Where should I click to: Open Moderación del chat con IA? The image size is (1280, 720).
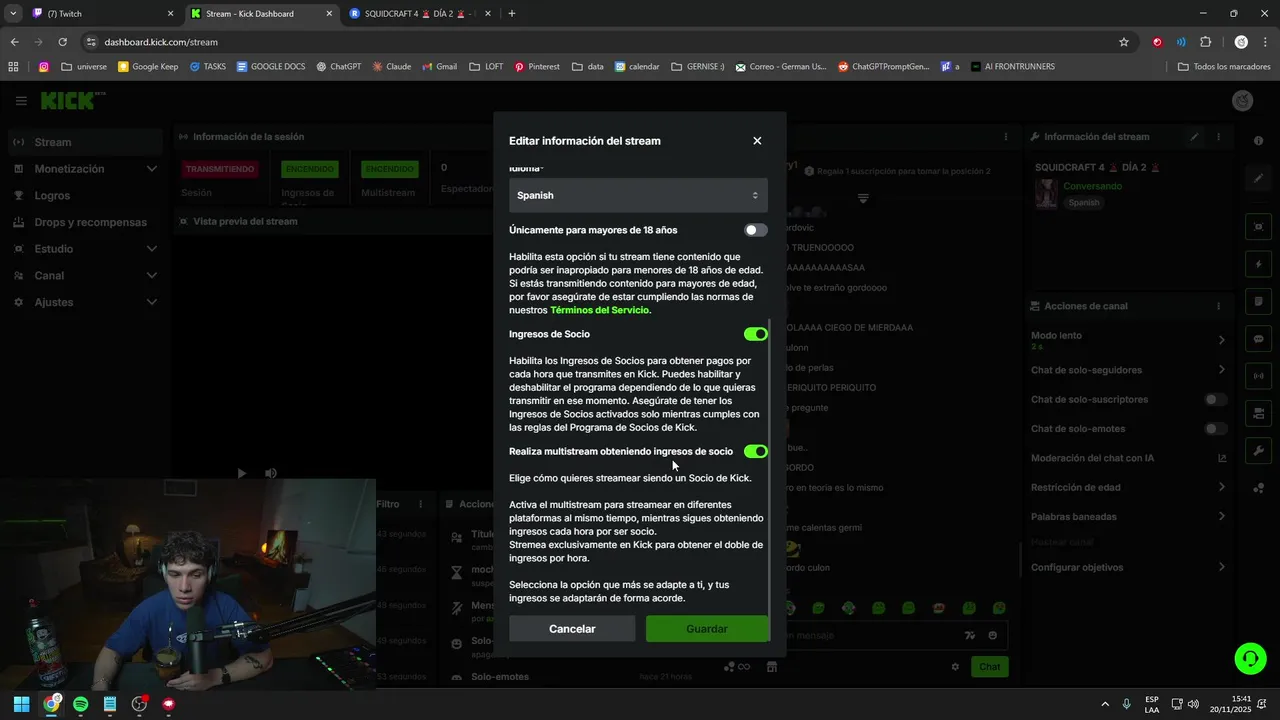pos(1128,458)
